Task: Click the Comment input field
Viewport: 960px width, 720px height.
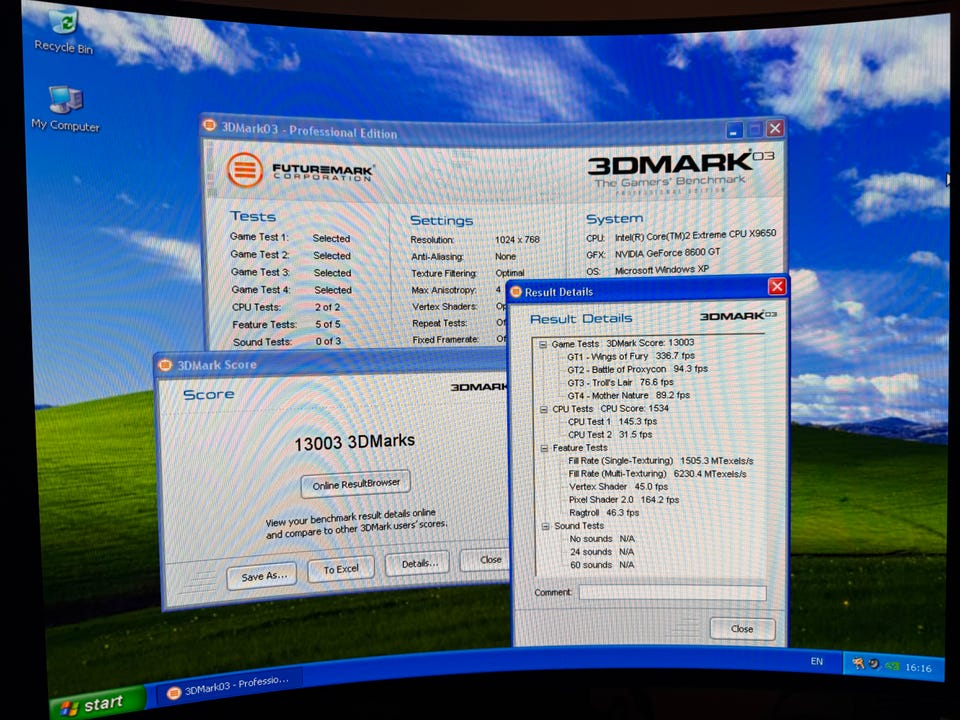Action: pyautogui.click(x=672, y=593)
